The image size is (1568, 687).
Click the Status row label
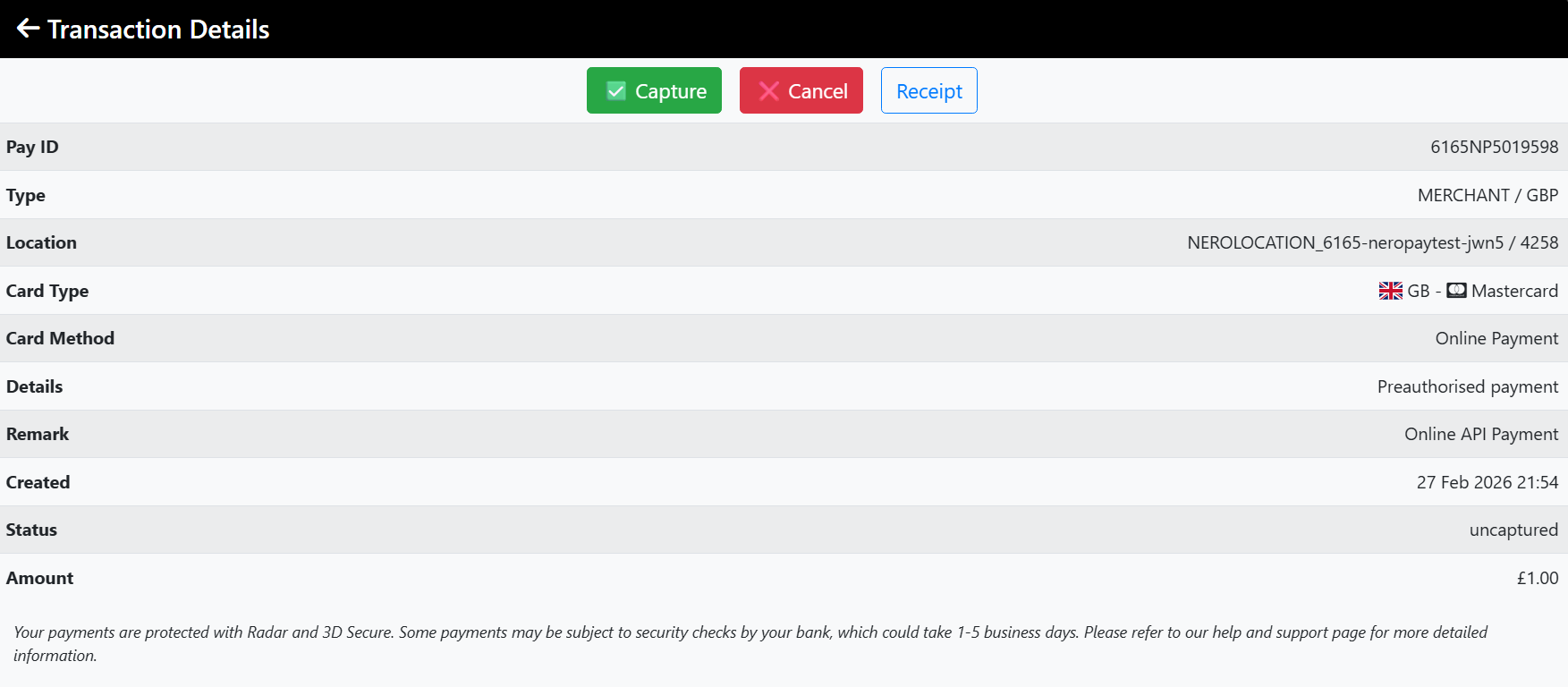tap(31, 530)
